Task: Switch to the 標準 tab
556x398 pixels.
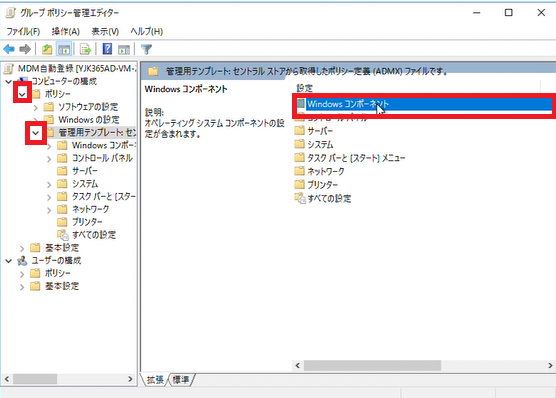Action: [x=181, y=380]
